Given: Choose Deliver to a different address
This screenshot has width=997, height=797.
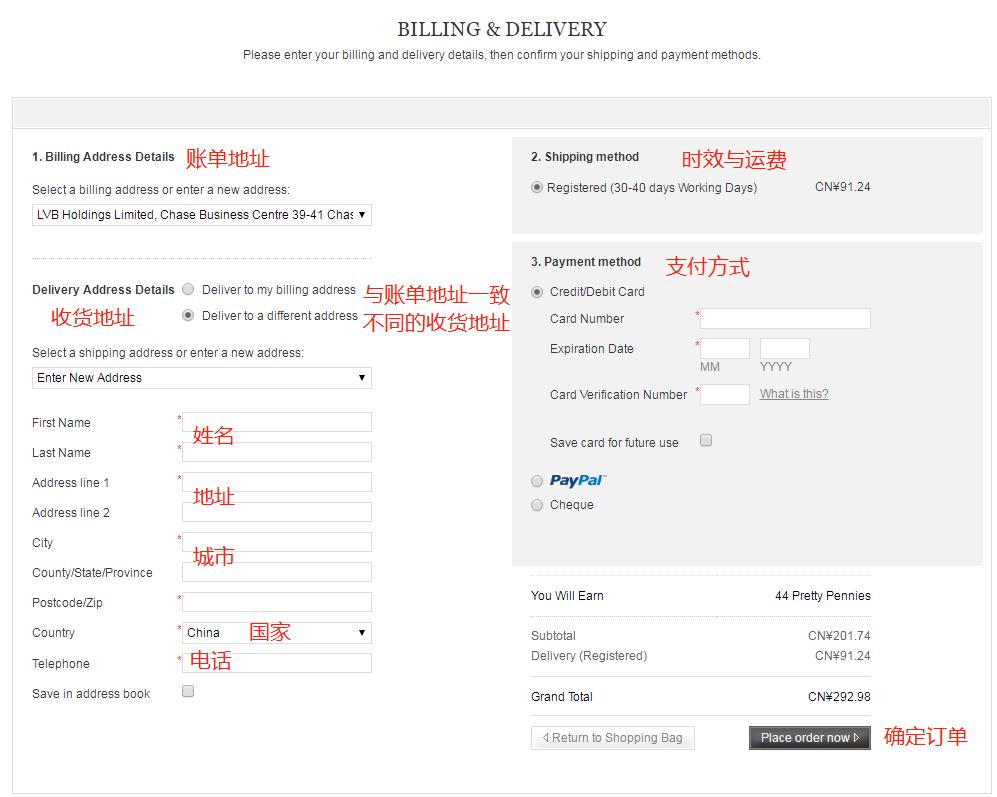Looking at the screenshot, I should coord(188,315).
